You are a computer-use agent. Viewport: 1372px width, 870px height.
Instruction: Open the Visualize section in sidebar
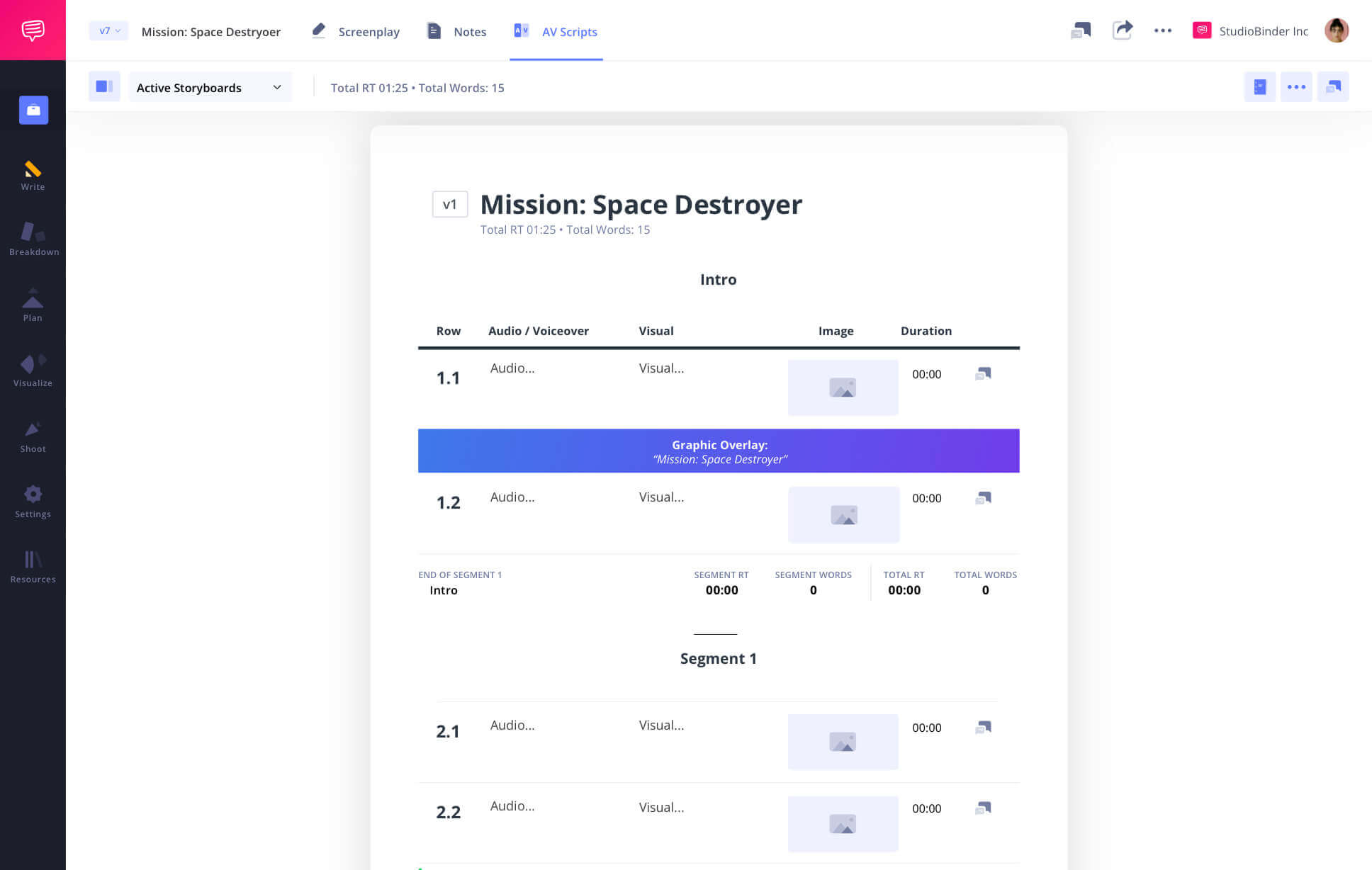(x=33, y=371)
